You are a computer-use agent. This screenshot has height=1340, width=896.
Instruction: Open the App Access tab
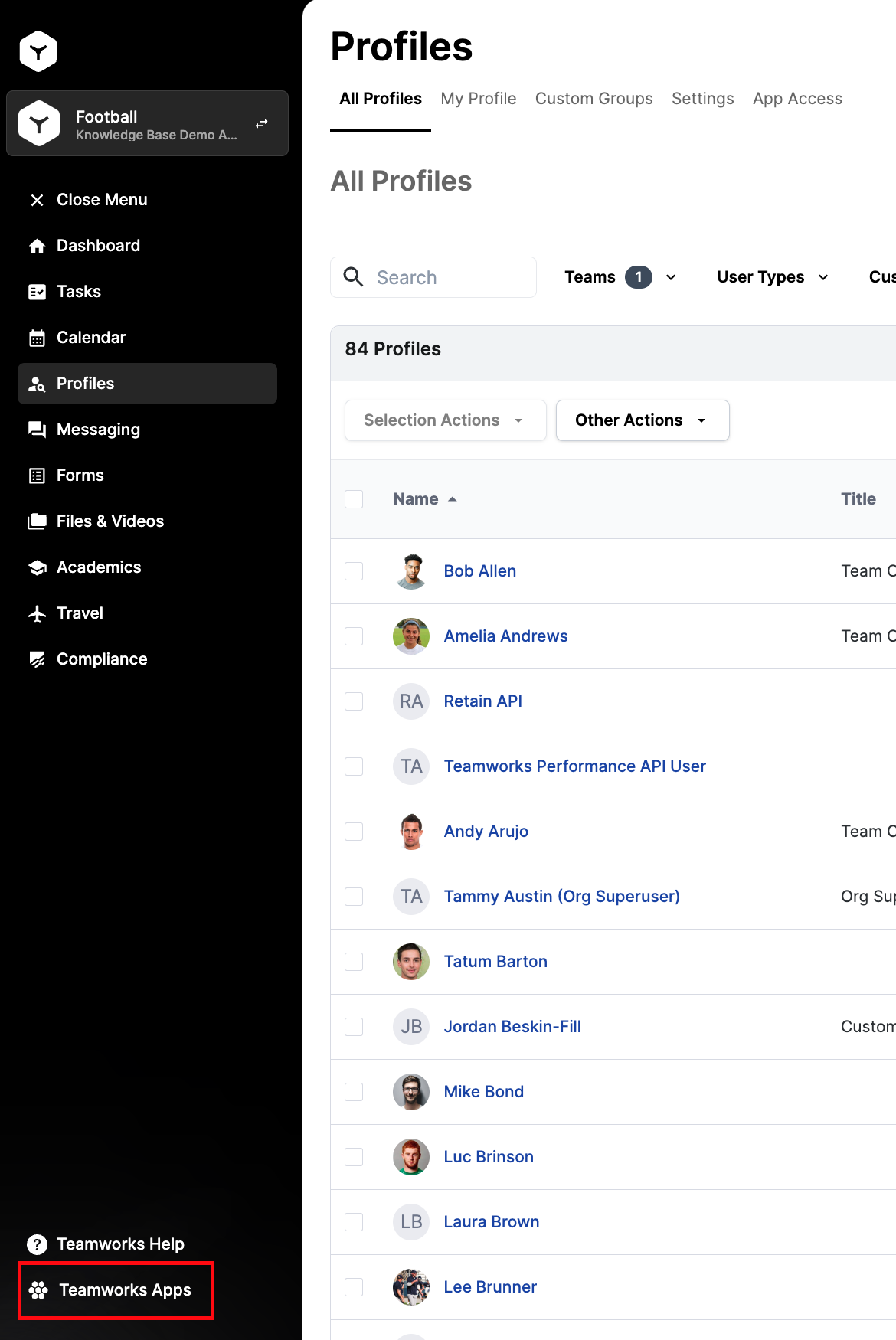click(x=797, y=99)
